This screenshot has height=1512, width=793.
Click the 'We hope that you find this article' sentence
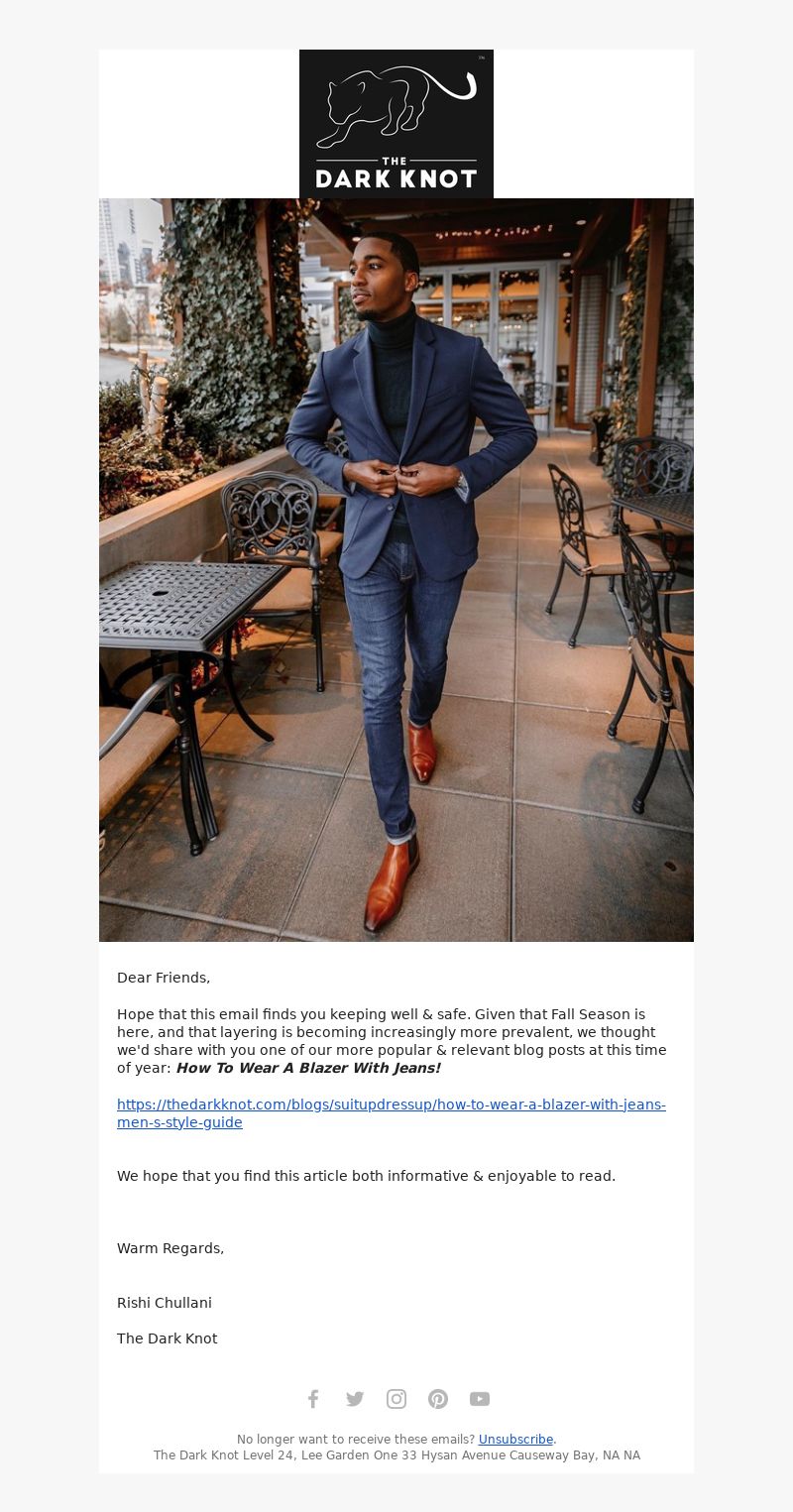(x=366, y=1176)
